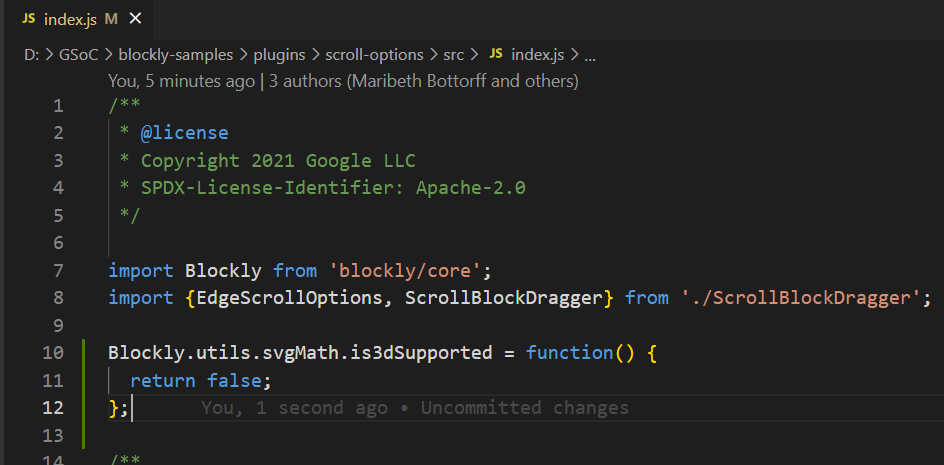Screen dimensions: 944x465
Task: Click the modified 'M' badge on tab
Action: pyautogui.click(x=111, y=19)
